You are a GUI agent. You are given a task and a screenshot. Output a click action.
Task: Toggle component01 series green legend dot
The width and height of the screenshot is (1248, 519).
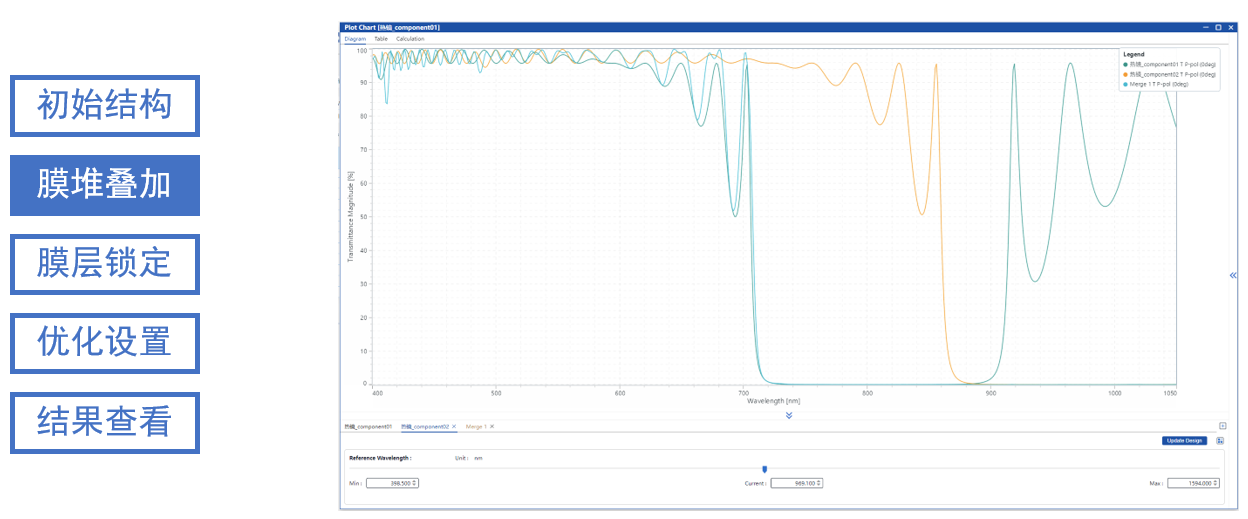pos(1126,64)
